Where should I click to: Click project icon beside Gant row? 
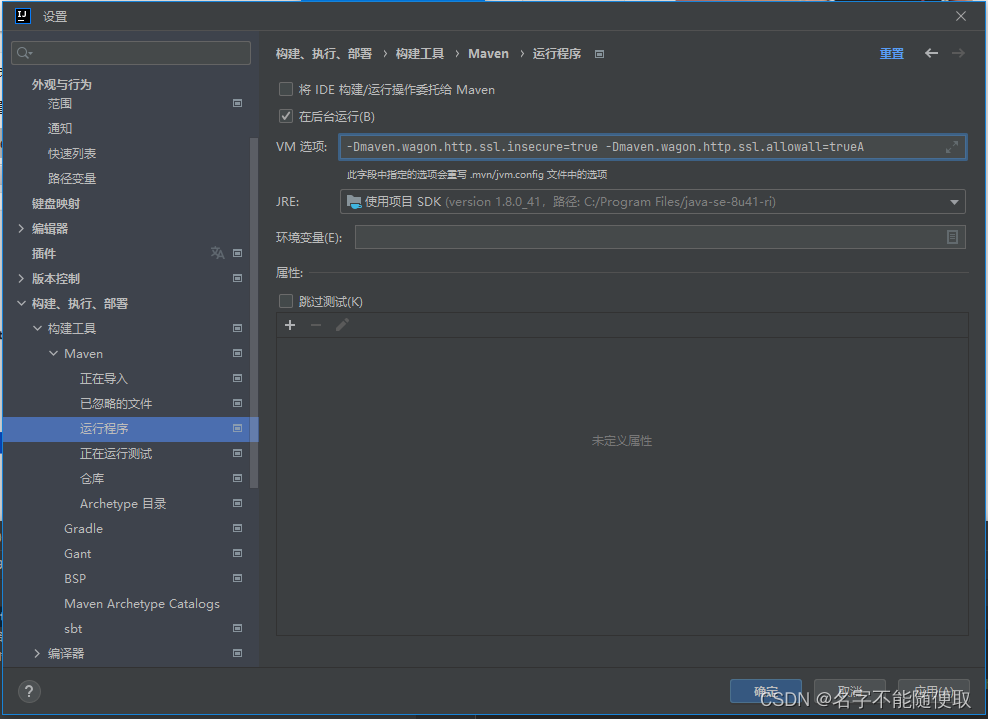238,553
